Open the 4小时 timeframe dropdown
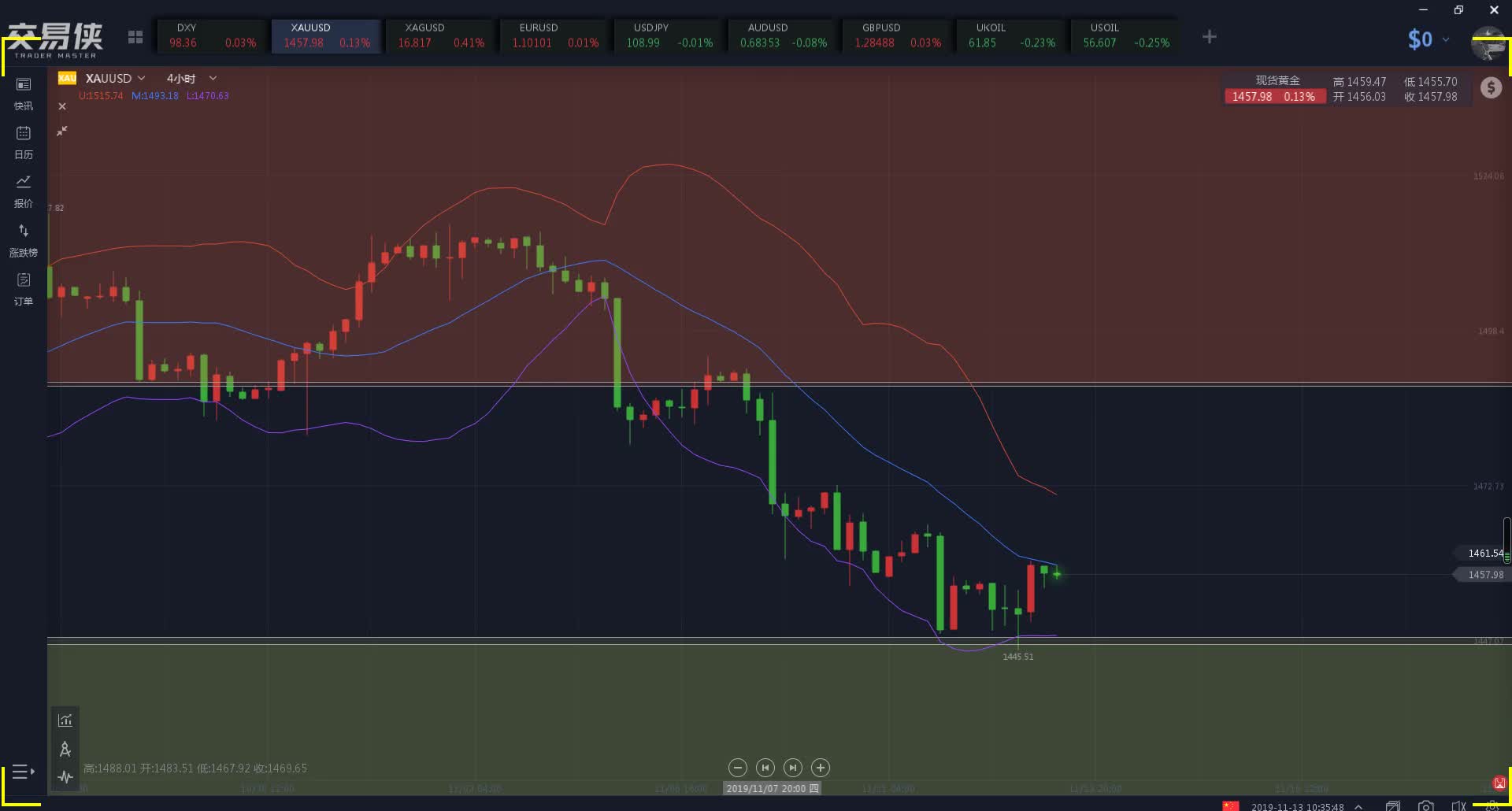The width and height of the screenshot is (1512, 811). [212, 78]
